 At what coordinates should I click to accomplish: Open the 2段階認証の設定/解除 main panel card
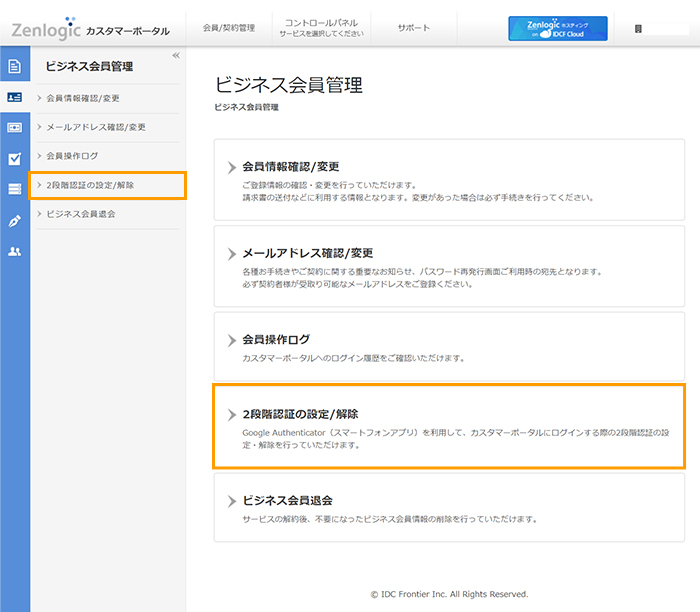point(448,427)
